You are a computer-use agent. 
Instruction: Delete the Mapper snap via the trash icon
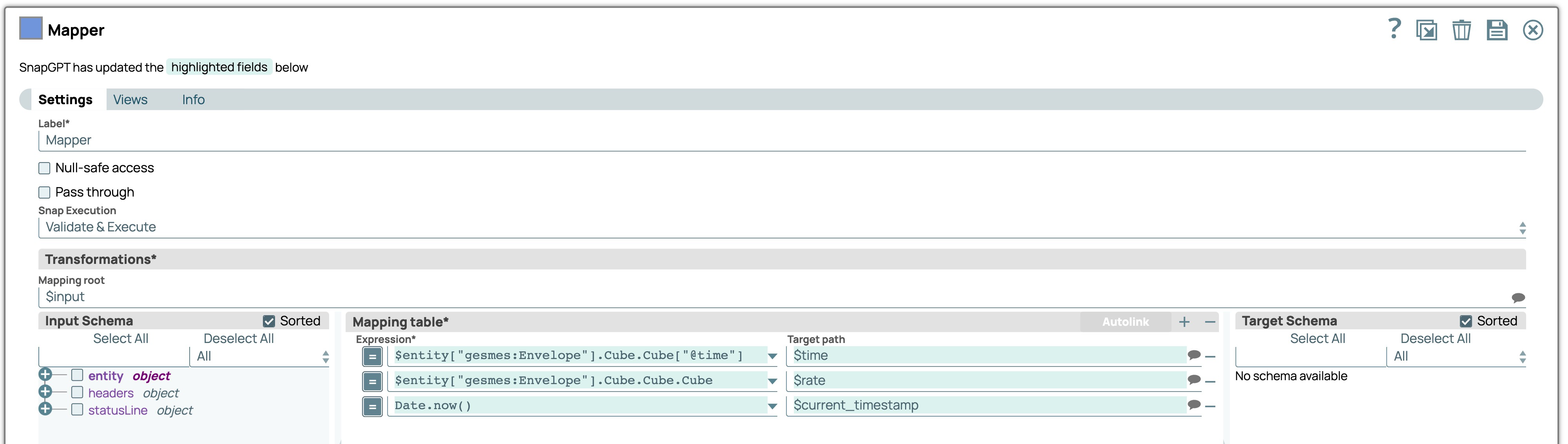(x=1462, y=29)
